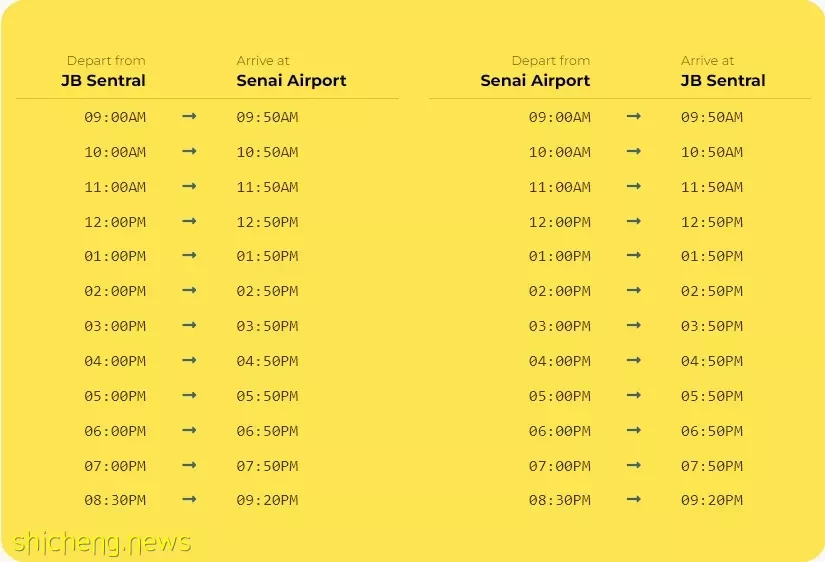Select the Senai Airport arrival heading on the left
Viewport: 825px width, 562px height.
click(291, 81)
